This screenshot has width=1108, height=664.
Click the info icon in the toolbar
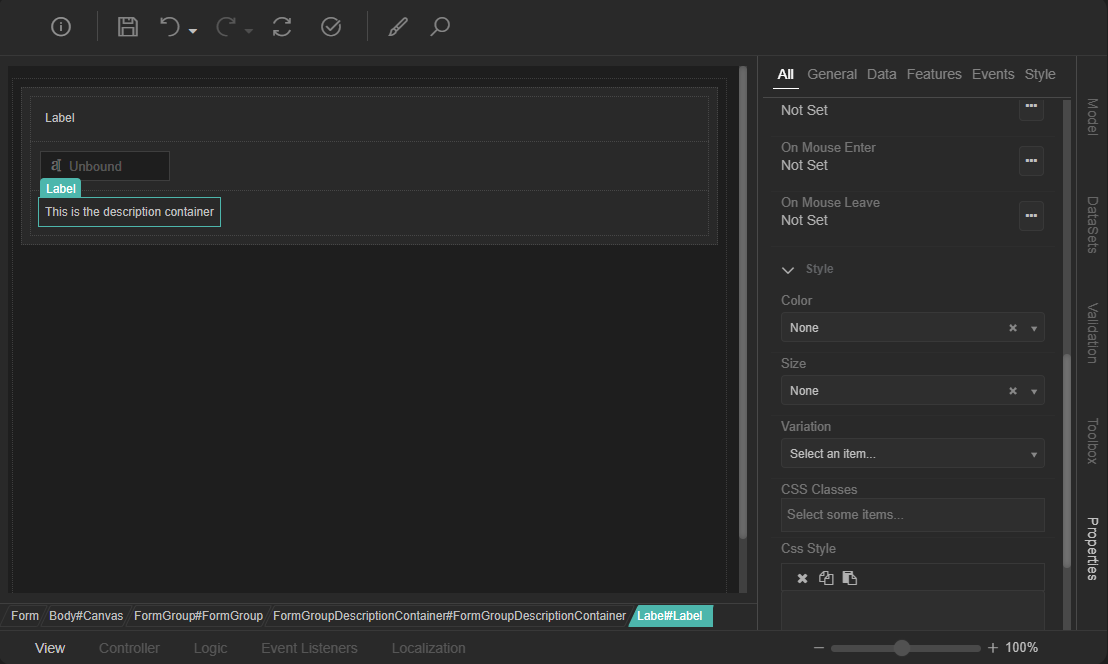click(61, 27)
